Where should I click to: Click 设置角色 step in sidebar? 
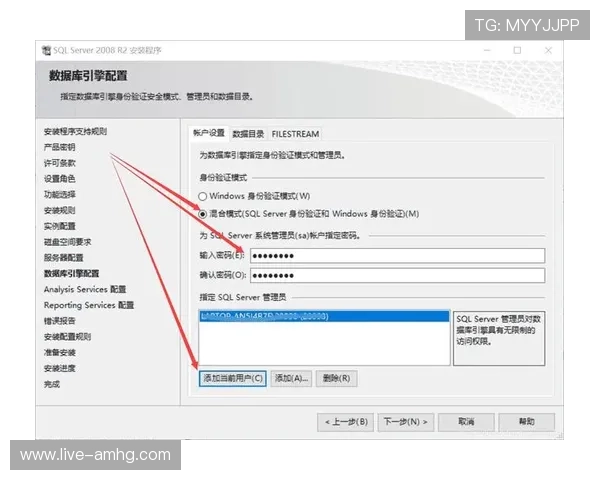(59, 179)
